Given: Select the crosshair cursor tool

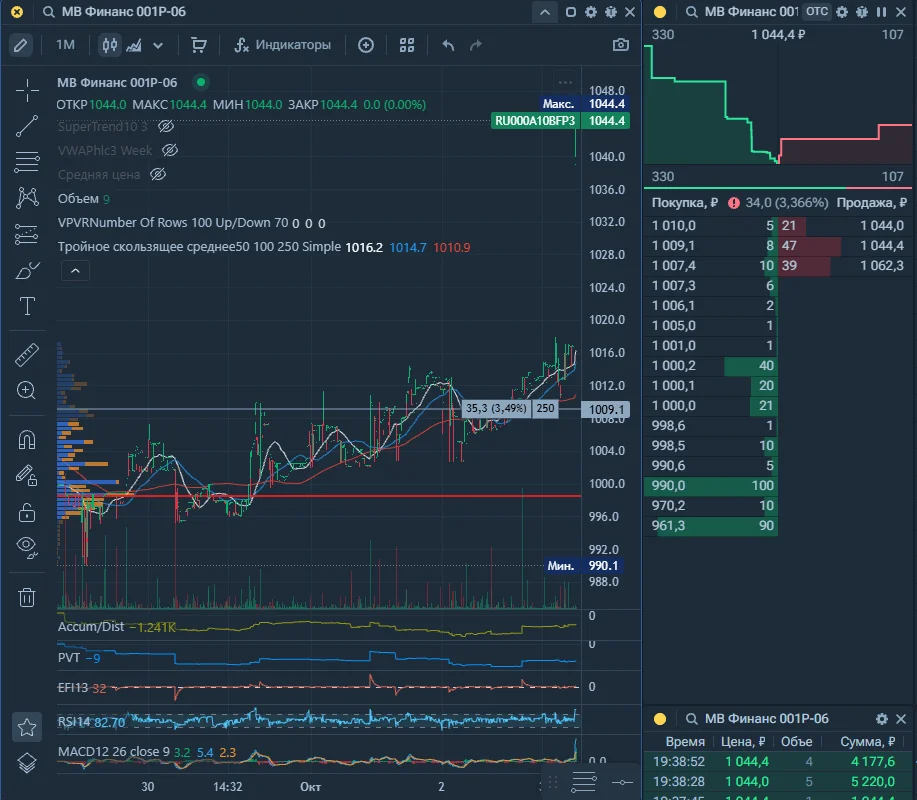Looking at the screenshot, I should click(27, 90).
